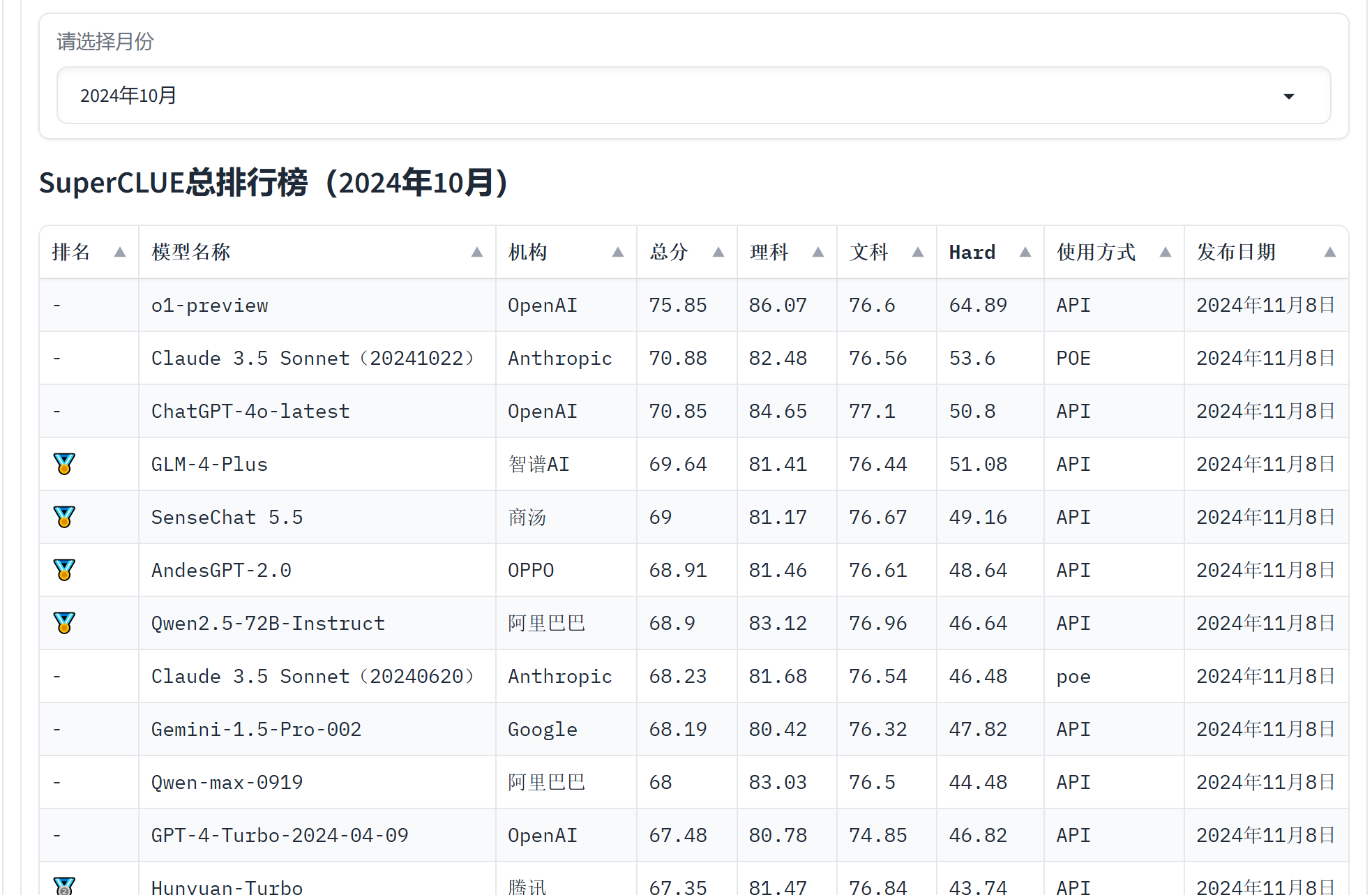1372x895 pixels.
Task: Sort by 文科 column arrow
Action: click(918, 252)
